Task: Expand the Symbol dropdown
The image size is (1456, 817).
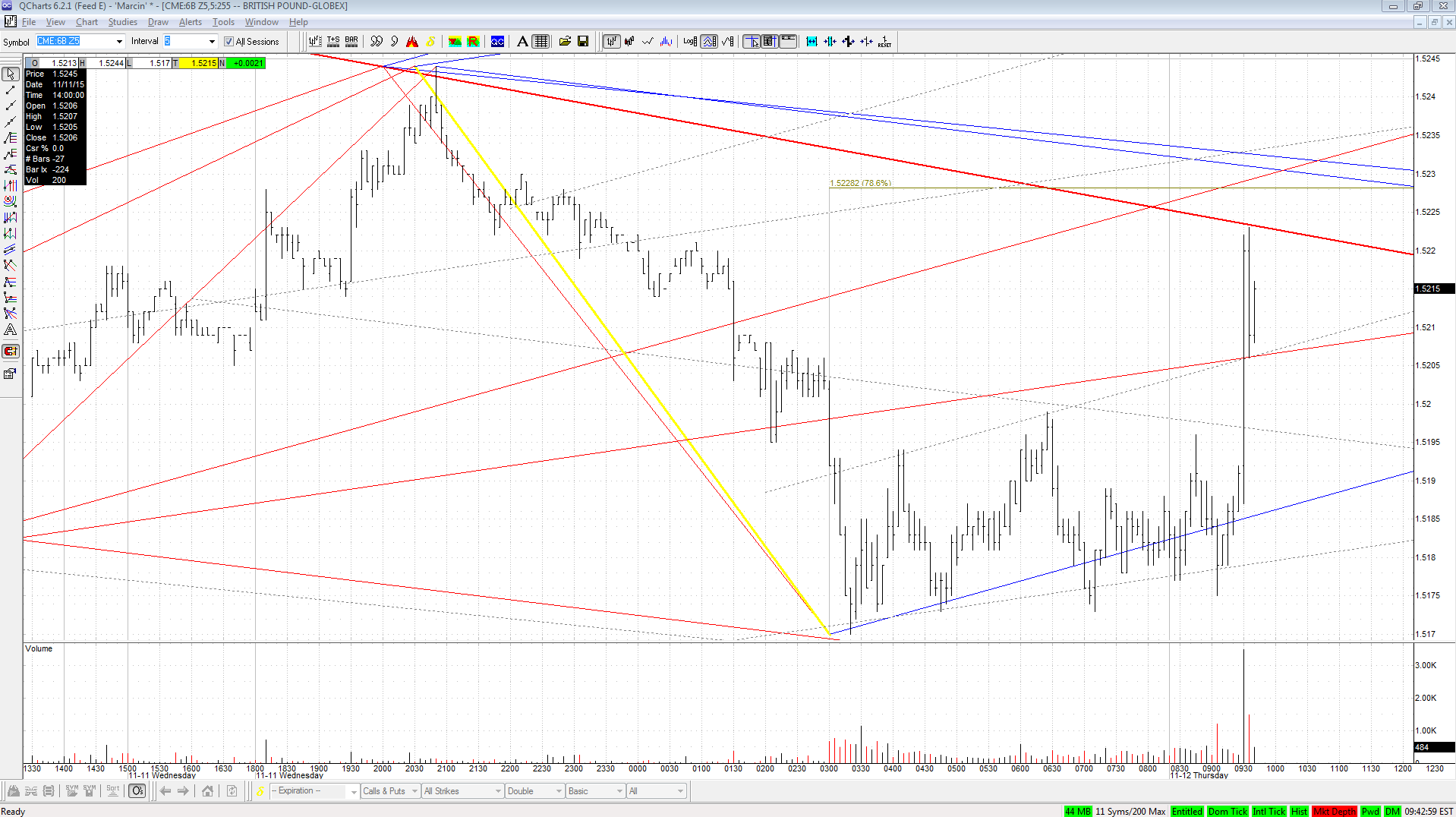Action: point(119,42)
